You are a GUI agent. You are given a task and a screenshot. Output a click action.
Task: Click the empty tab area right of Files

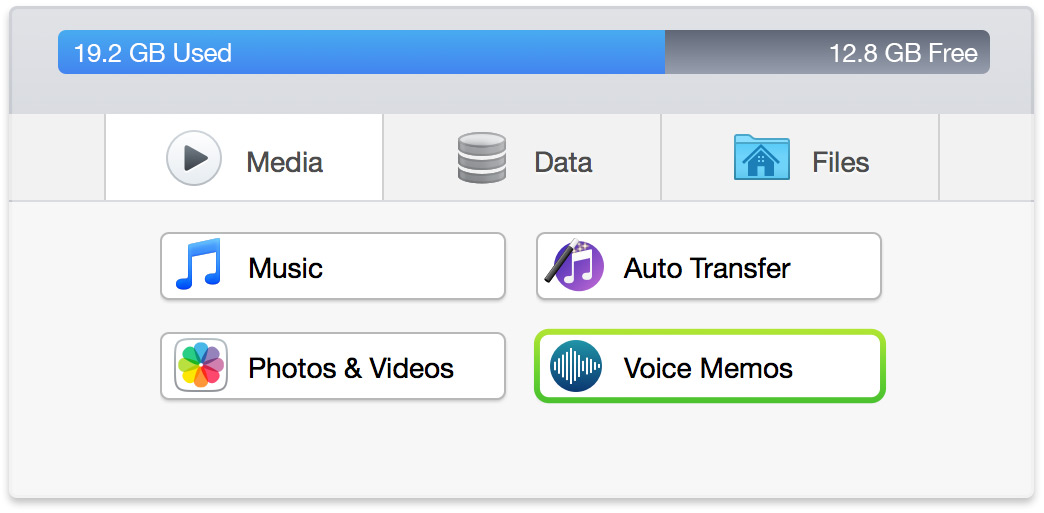(985, 158)
